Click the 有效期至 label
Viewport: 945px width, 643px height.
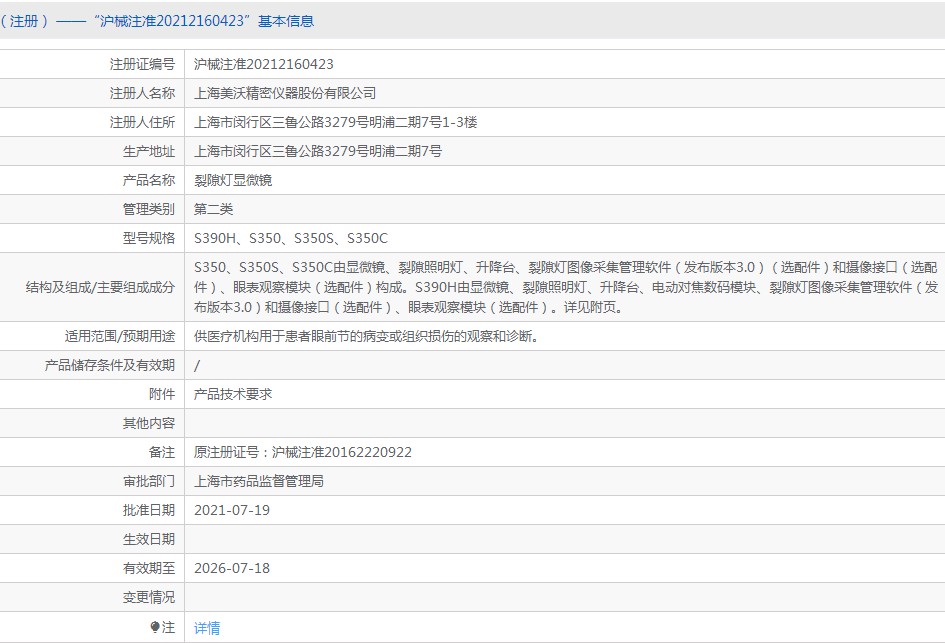coord(149,568)
